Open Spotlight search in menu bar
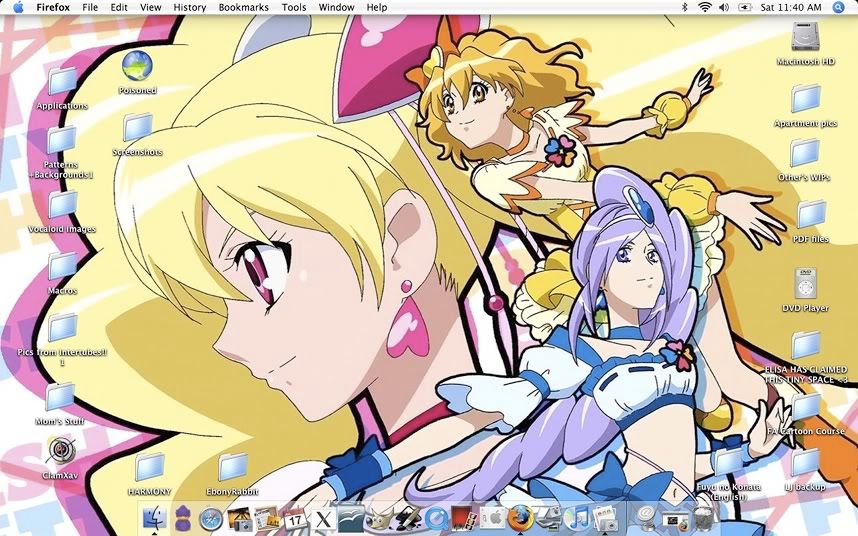Image resolution: width=858 pixels, height=536 pixels. pos(838,7)
